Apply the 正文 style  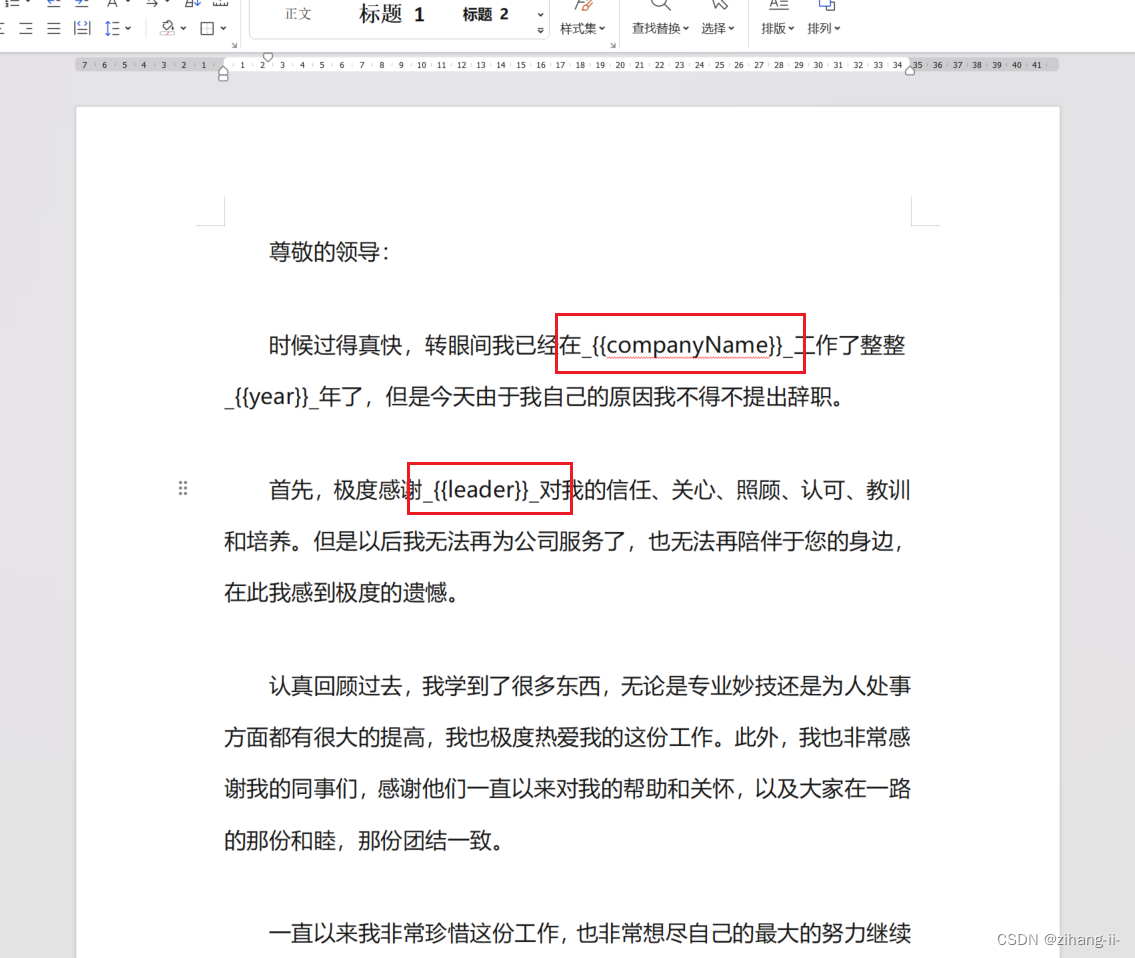[298, 14]
